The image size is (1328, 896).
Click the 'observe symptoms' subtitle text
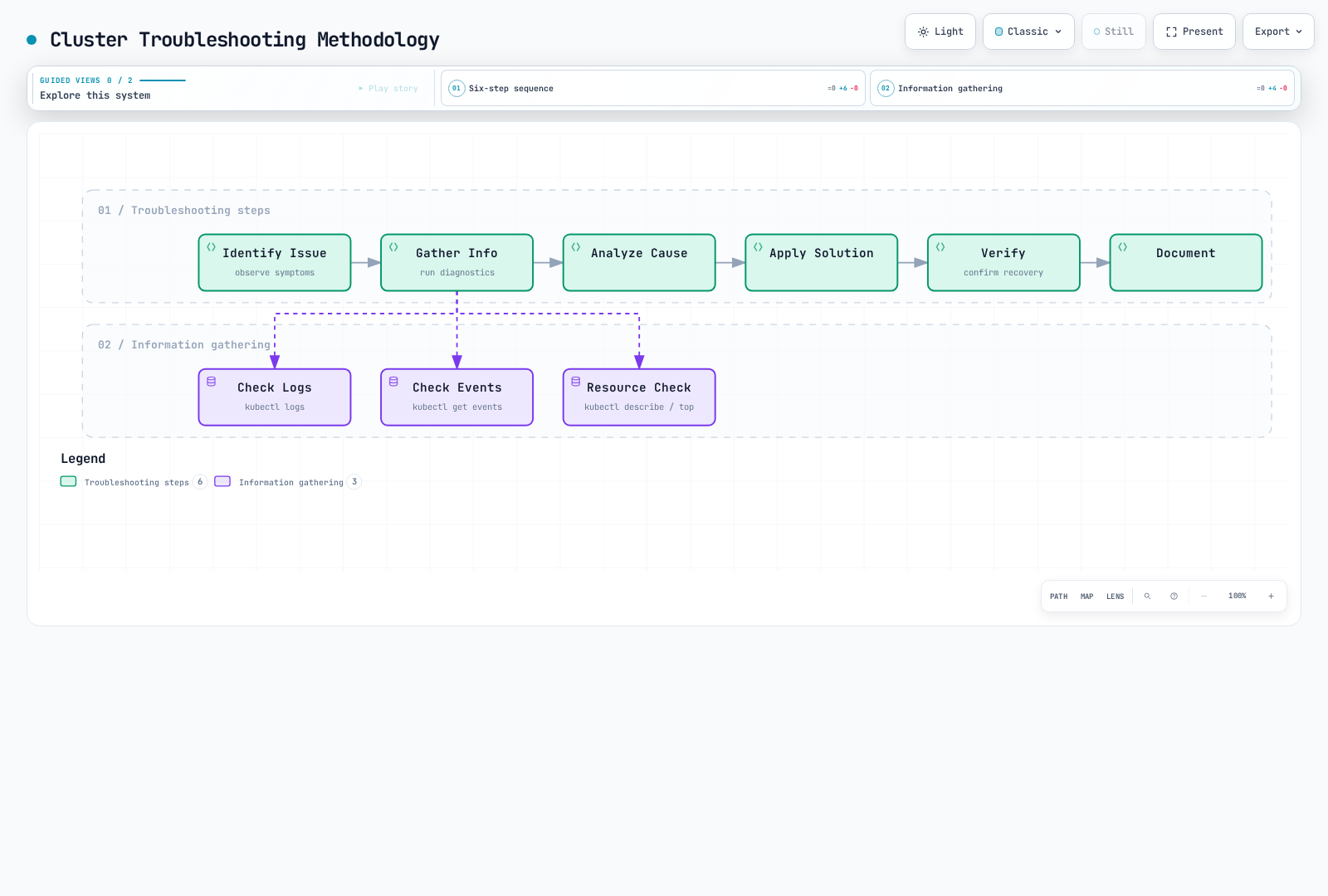coord(275,273)
